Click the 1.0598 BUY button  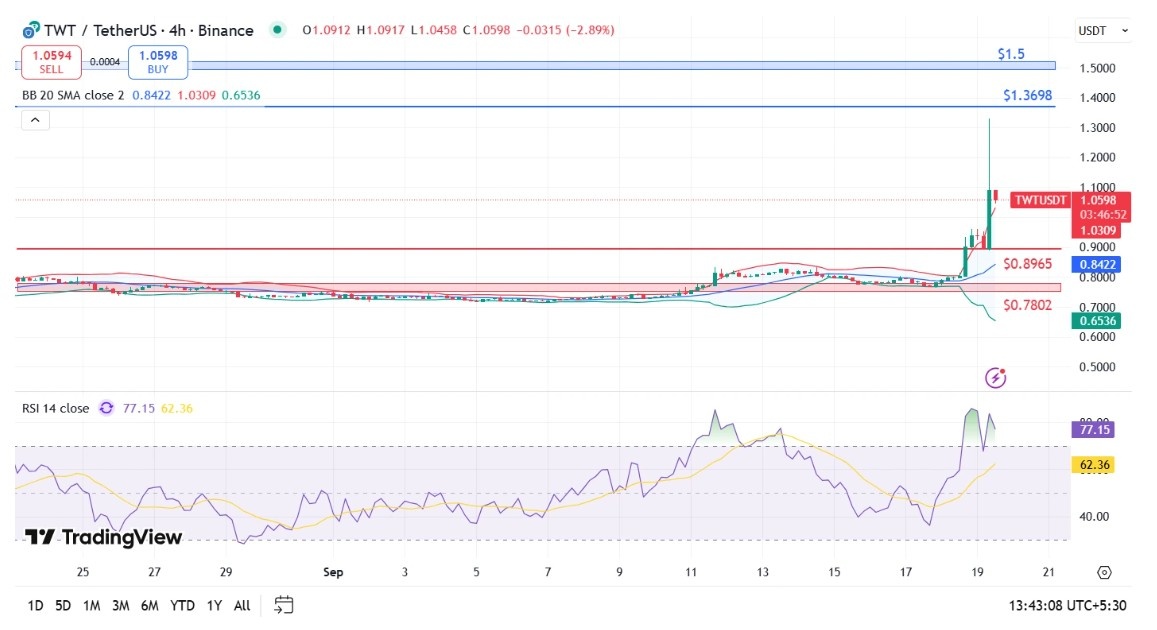point(158,62)
